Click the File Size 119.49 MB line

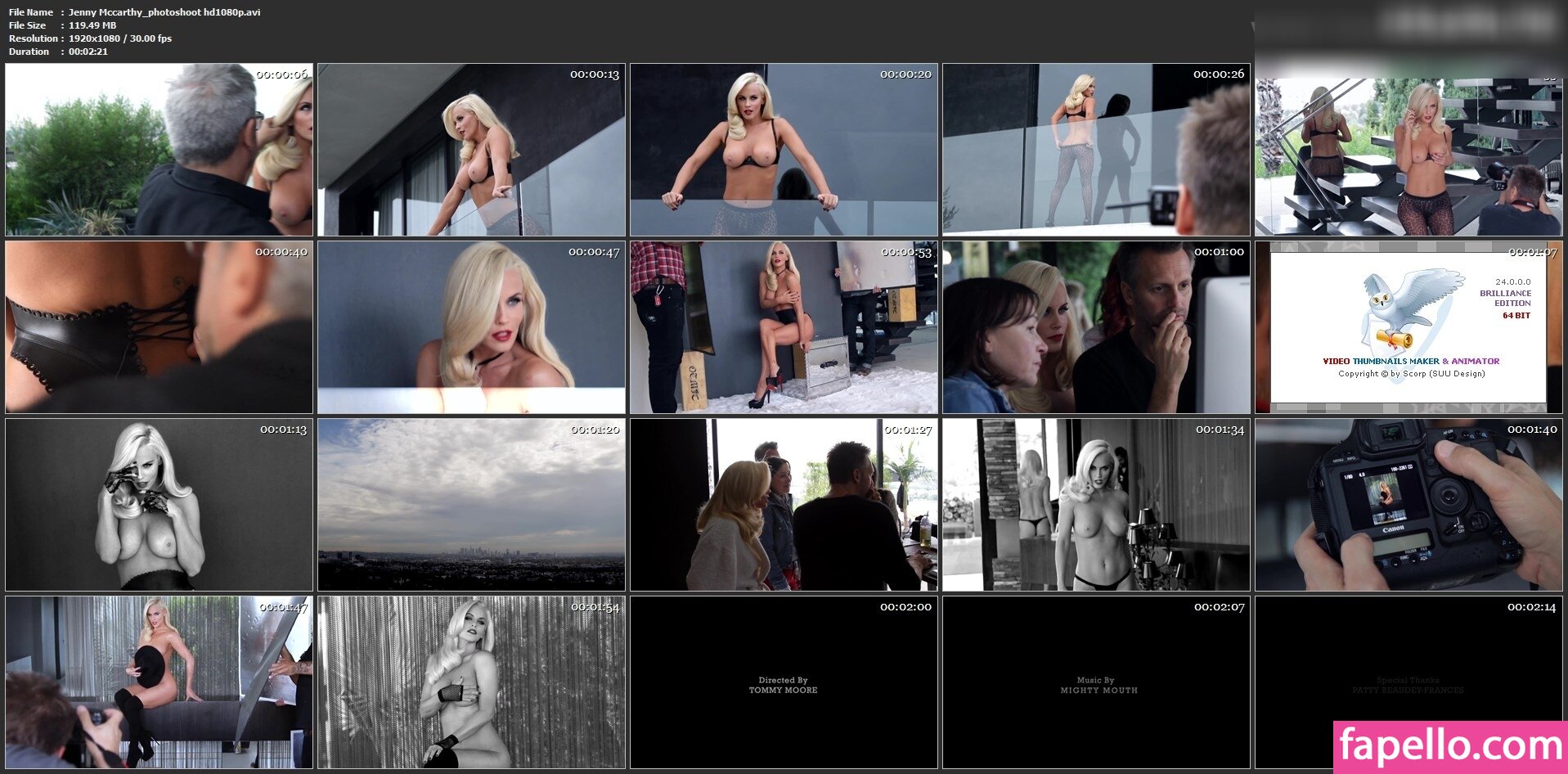click(x=62, y=25)
